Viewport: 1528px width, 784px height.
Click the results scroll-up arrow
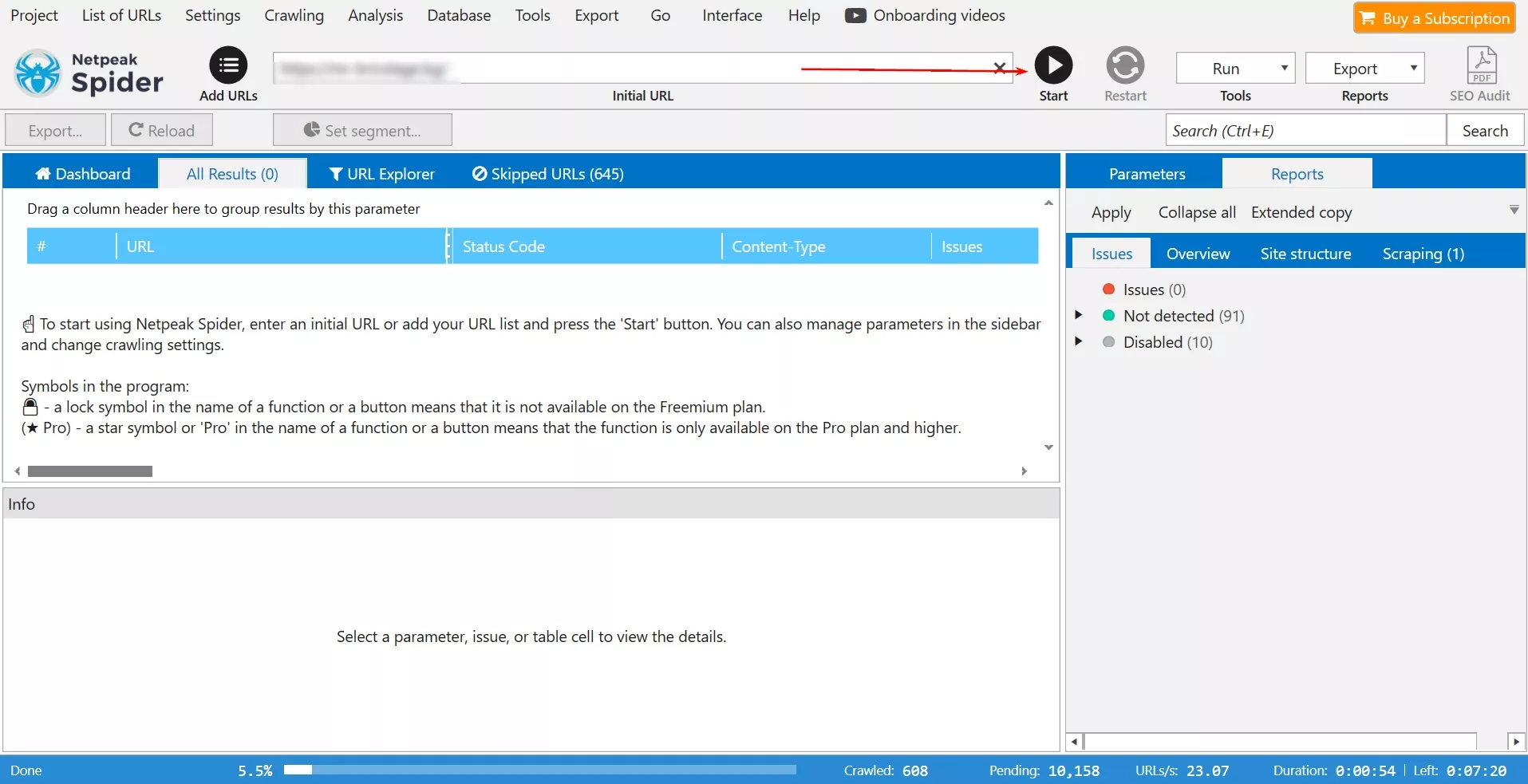tap(1048, 203)
